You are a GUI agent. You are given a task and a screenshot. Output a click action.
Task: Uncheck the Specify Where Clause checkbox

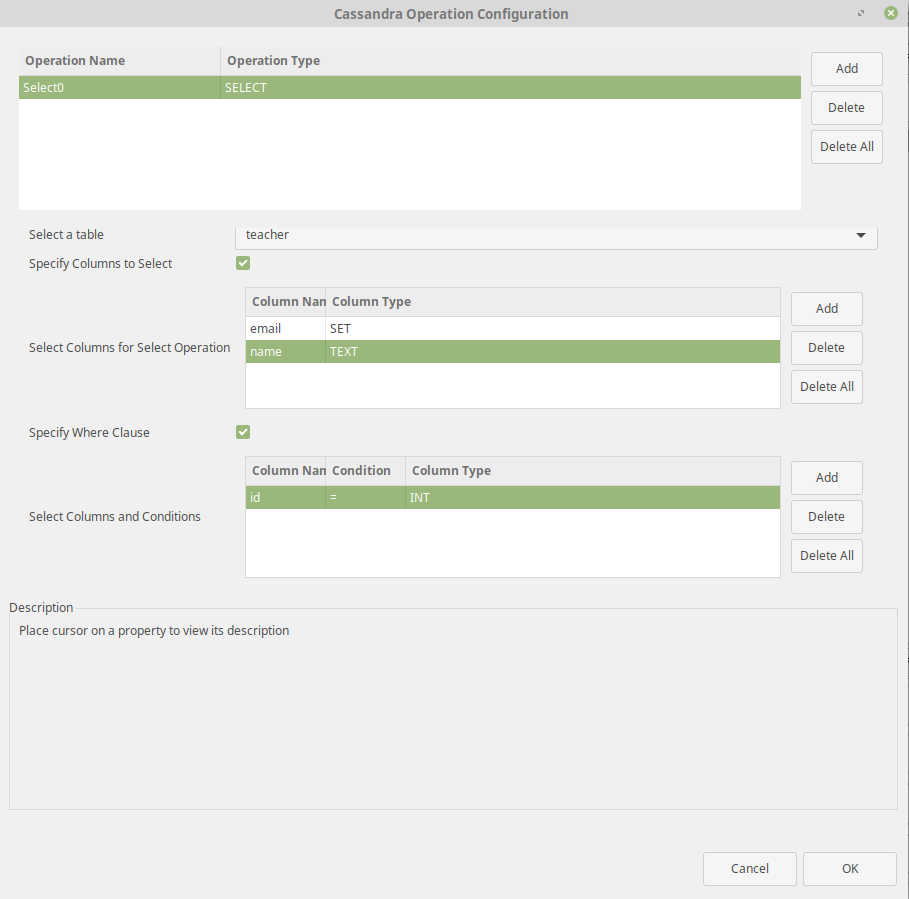[243, 432]
